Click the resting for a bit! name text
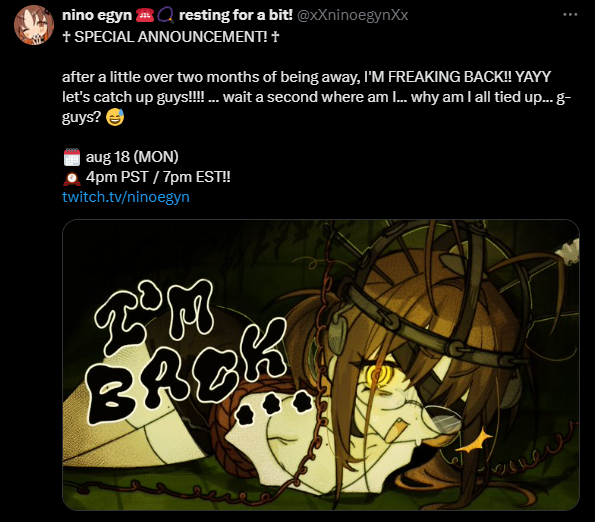Image resolution: width=595 pixels, height=522 pixels. pyautogui.click(x=236, y=15)
